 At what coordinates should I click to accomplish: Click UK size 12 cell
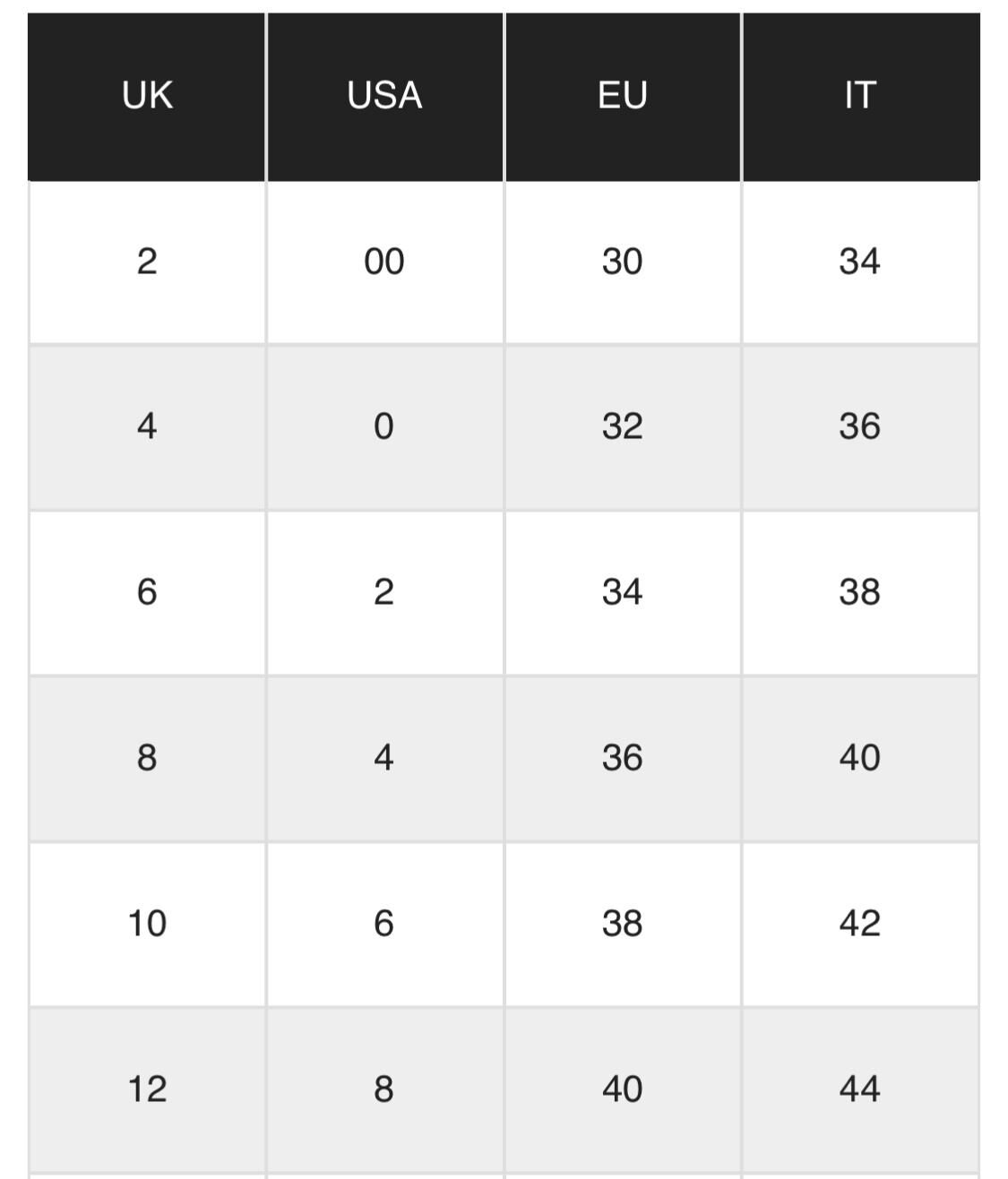point(147,1089)
